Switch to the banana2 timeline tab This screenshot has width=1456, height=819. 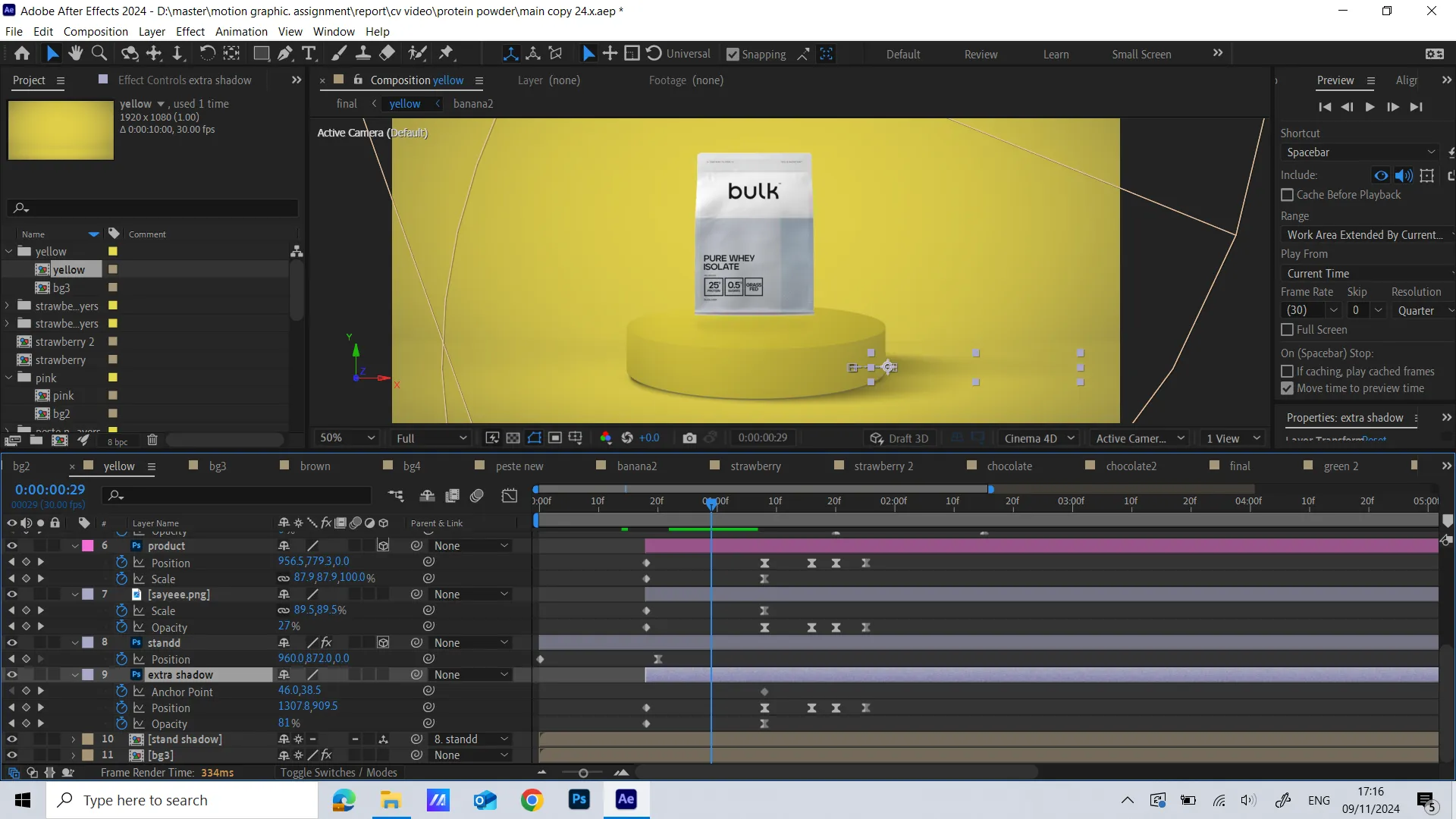pyautogui.click(x=637, y=466)
